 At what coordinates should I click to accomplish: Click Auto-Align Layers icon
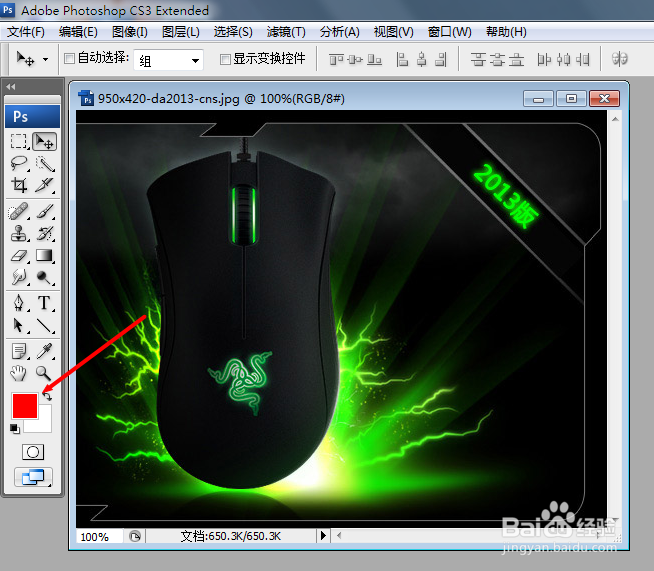pyautogui.click(x=620, y=59)
